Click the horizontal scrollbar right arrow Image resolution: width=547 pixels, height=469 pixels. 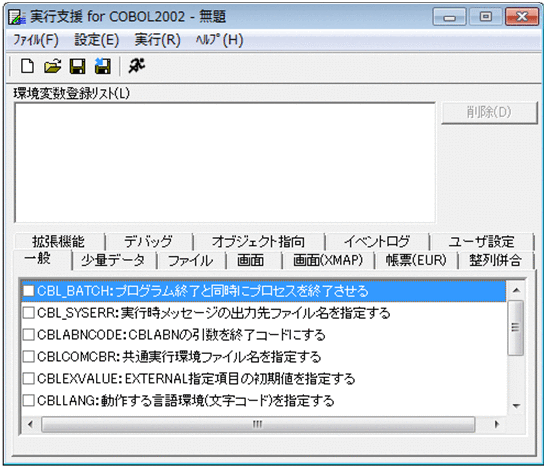[497, 424]
